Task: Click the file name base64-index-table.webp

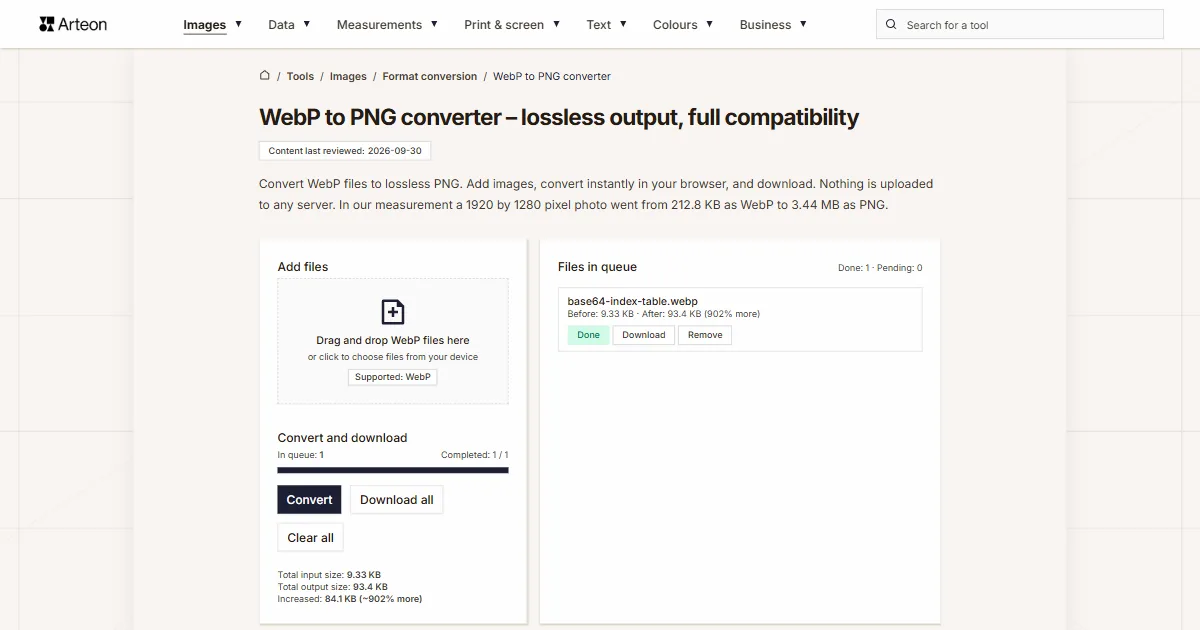Action: [632, 301]
